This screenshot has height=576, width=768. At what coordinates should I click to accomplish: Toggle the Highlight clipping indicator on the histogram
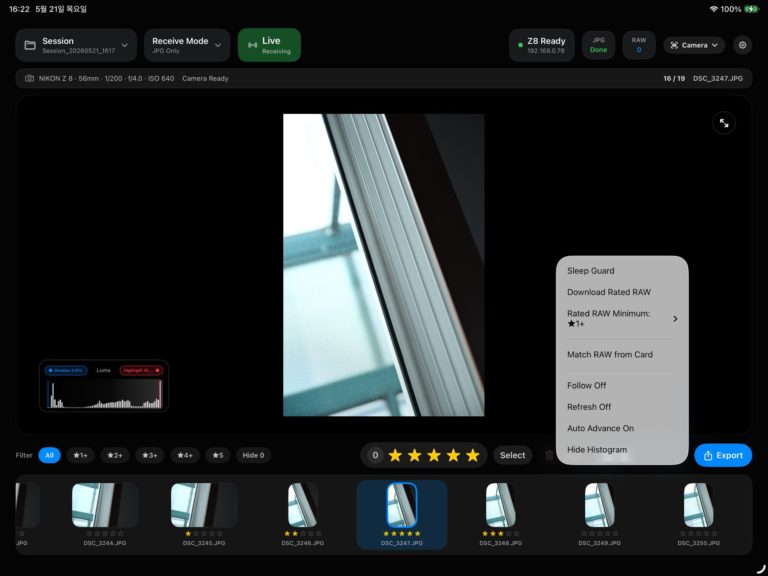point(141,370)
